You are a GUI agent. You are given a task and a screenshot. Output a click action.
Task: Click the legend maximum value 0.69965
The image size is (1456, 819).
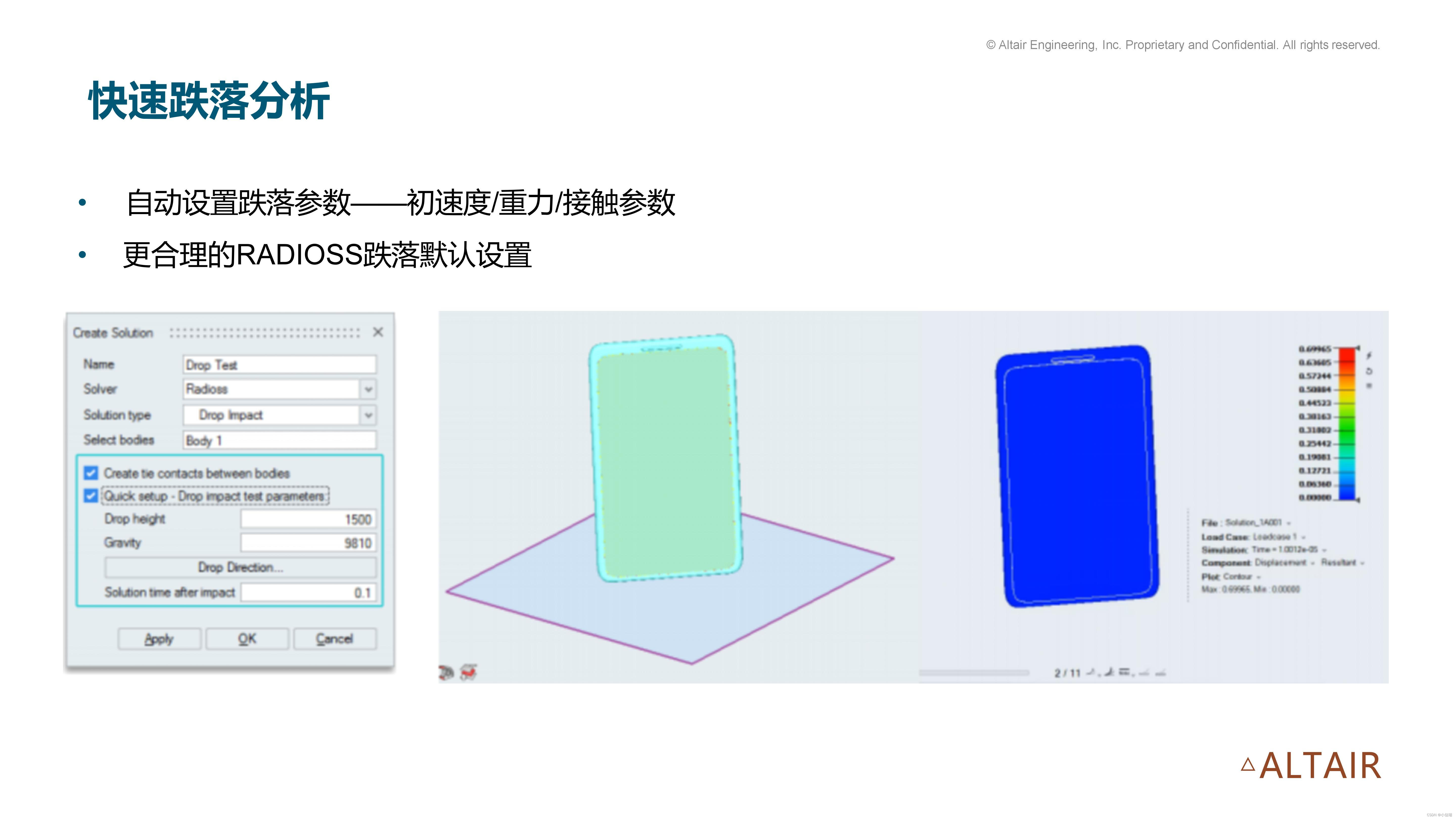[x=1315, y=349]
